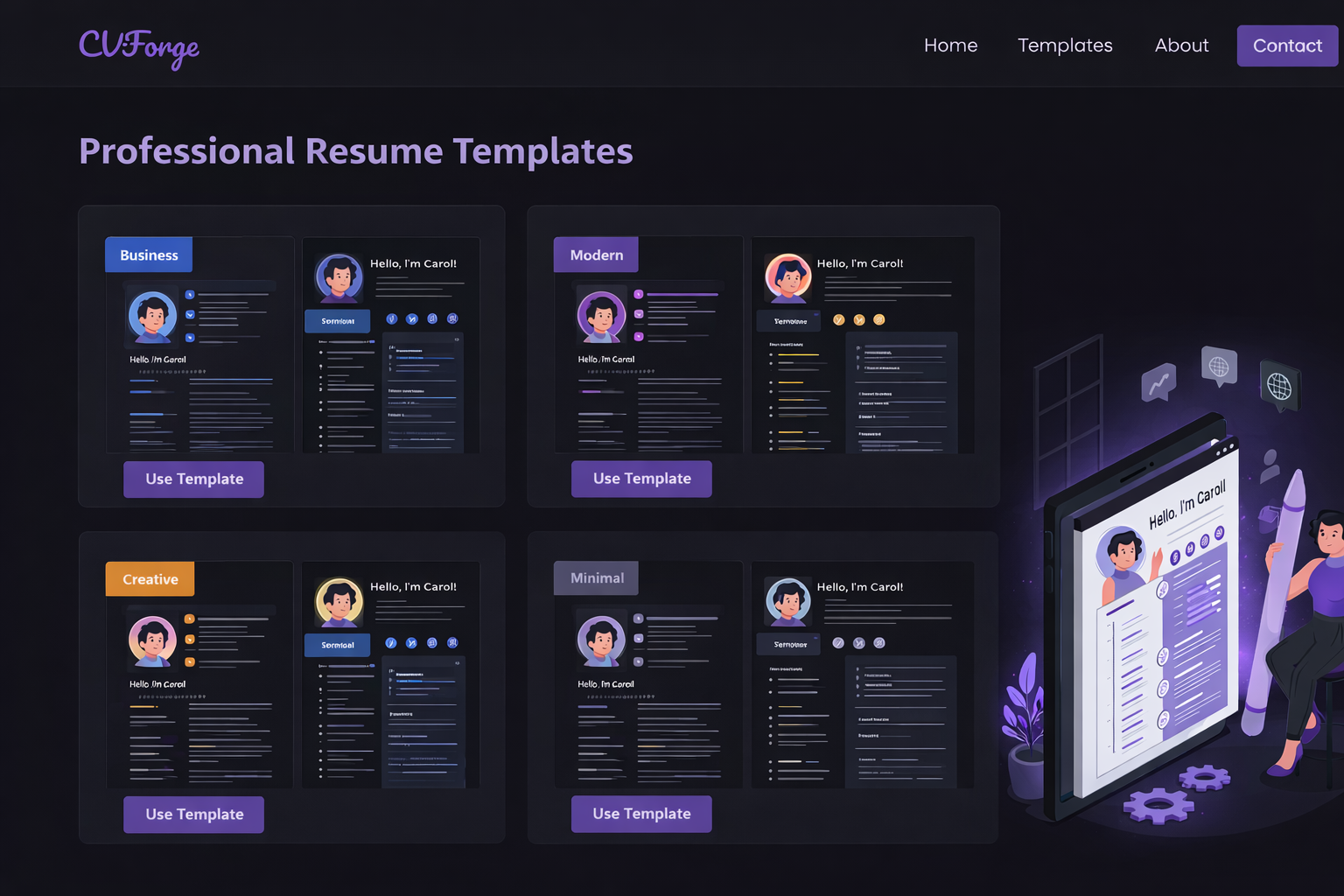Click the person silhouette icon beside tablet
The height and width of the screenshot is (896, 1344).
1270,465
